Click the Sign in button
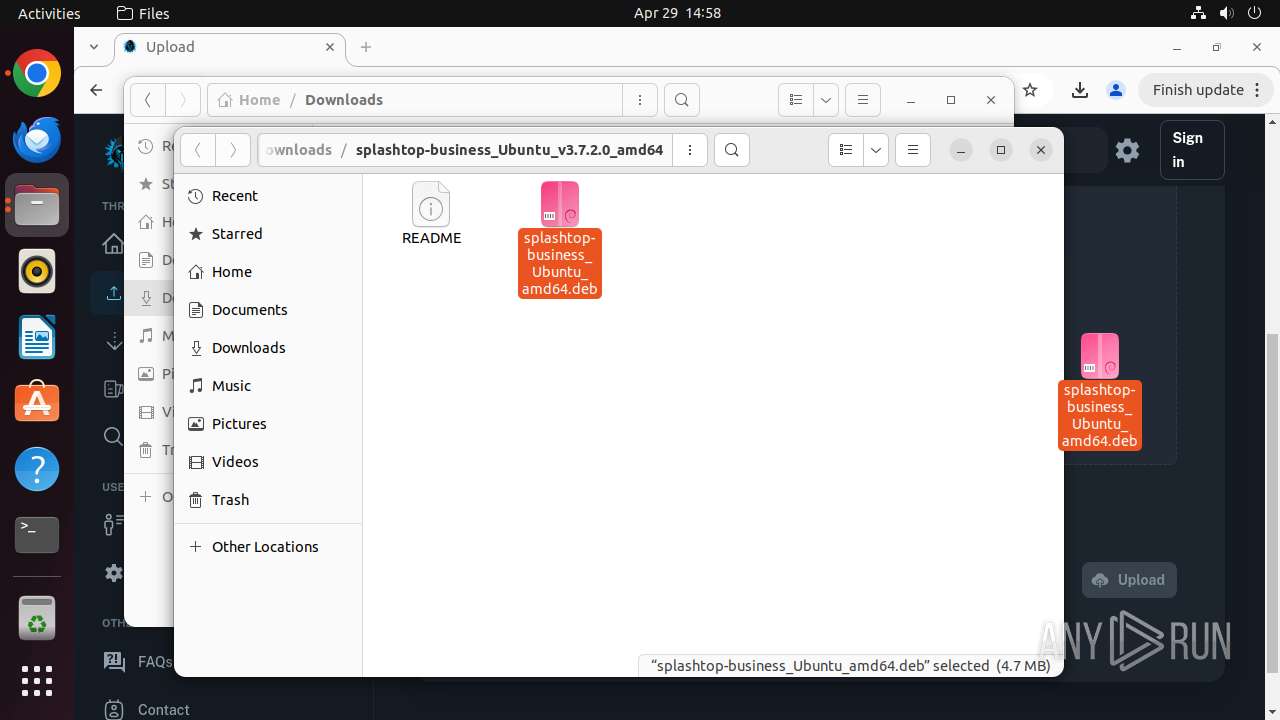1280x720 pixels. point(1192,150)
